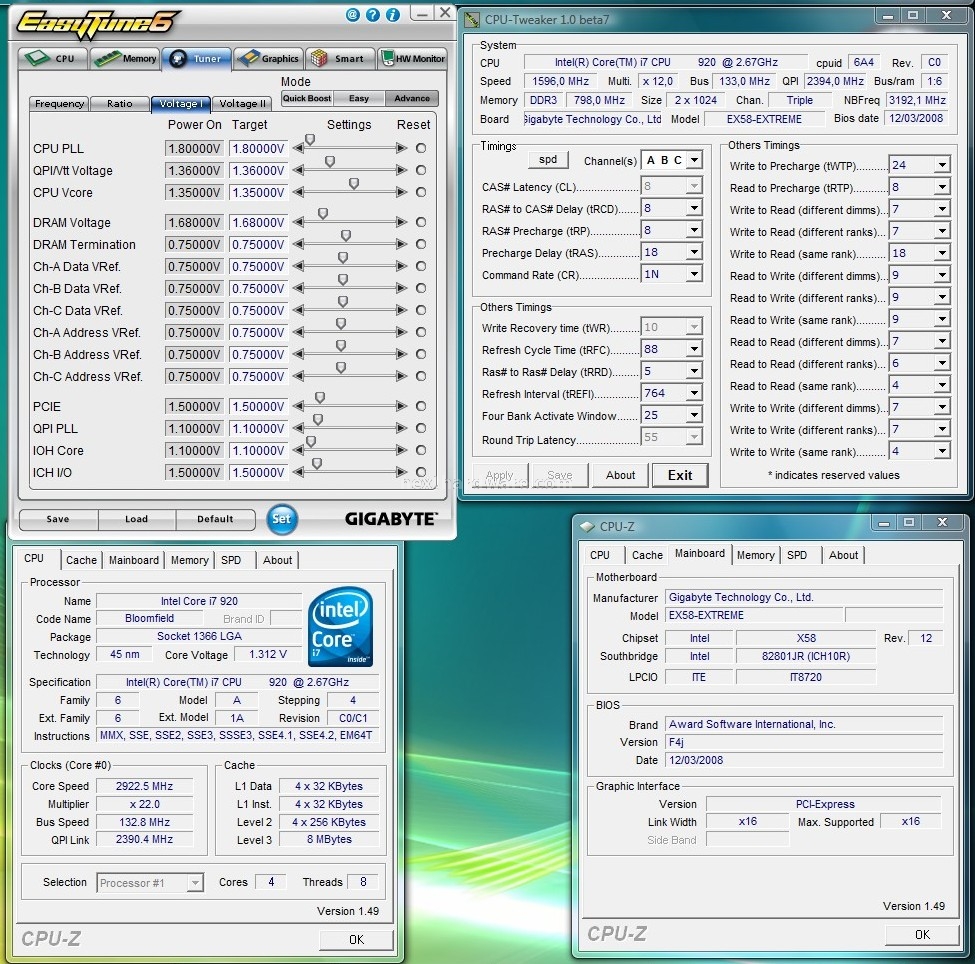This screenshot has height=964, width=975.
Task: Lower Ch-A Address VRef with left arrow
Action: click(298, 333)
